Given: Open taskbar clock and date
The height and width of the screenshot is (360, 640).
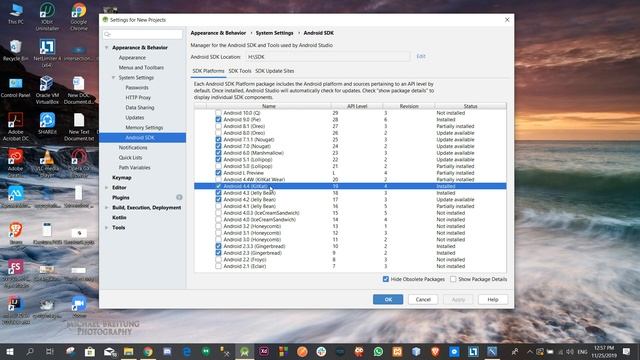Looking at the screenshot, I should 604,351.
